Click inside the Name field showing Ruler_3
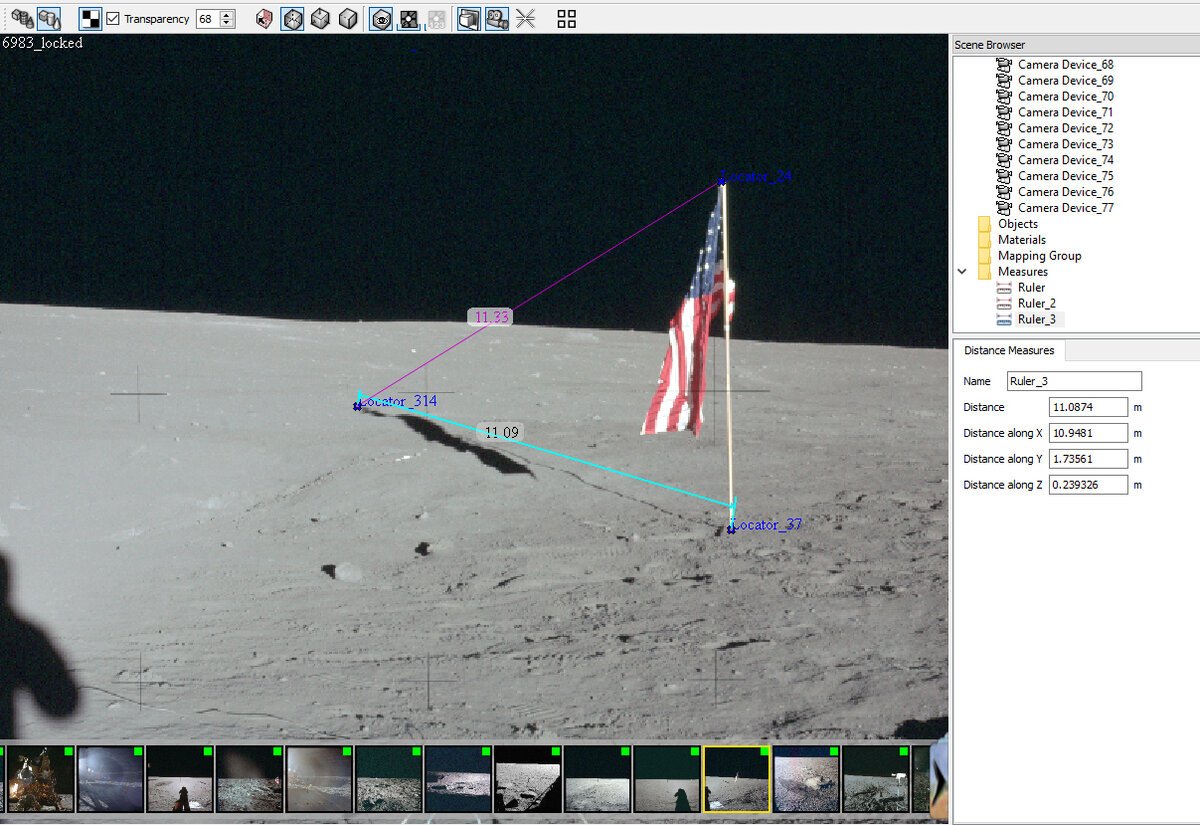1200x825 pixels. click(x=1074, y=381)
